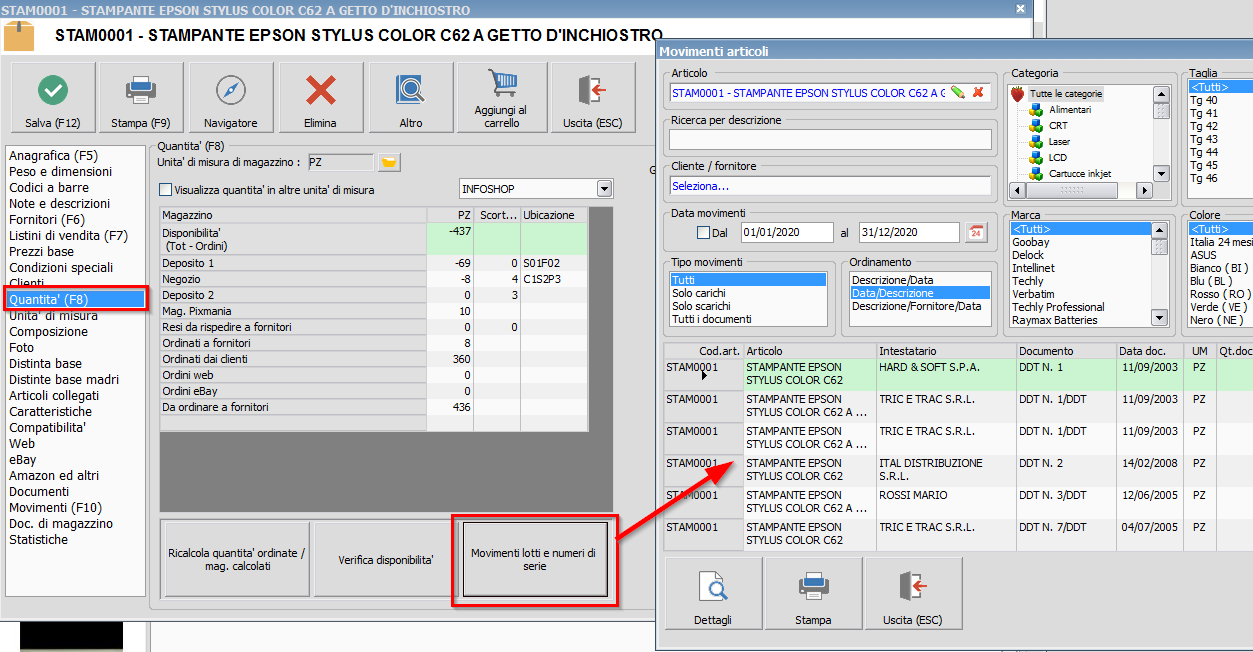Click Ricalcola quantita' ordinate / mag. calcolati

click(237, 560)
